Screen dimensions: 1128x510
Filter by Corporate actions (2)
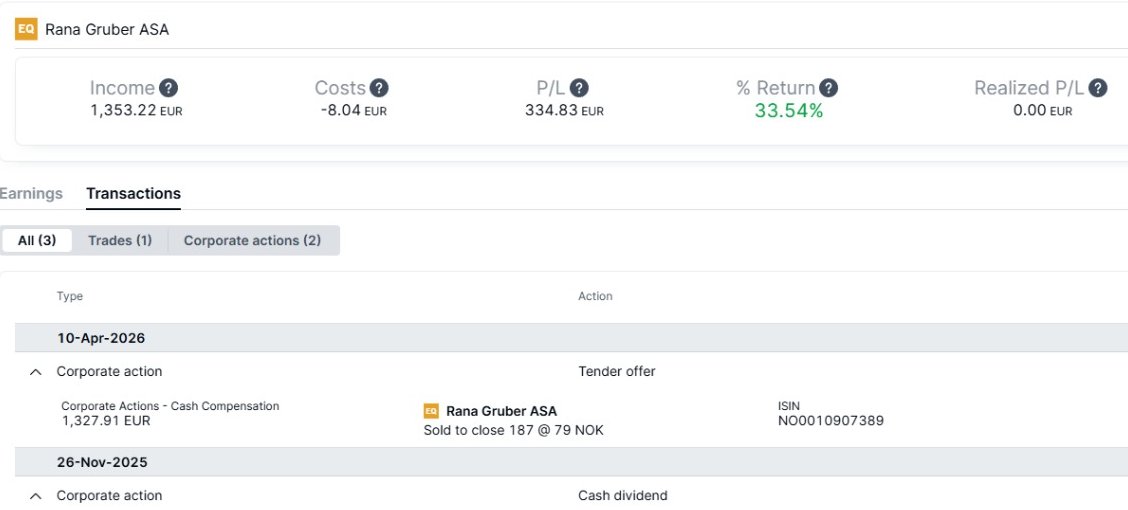(253, 240)
